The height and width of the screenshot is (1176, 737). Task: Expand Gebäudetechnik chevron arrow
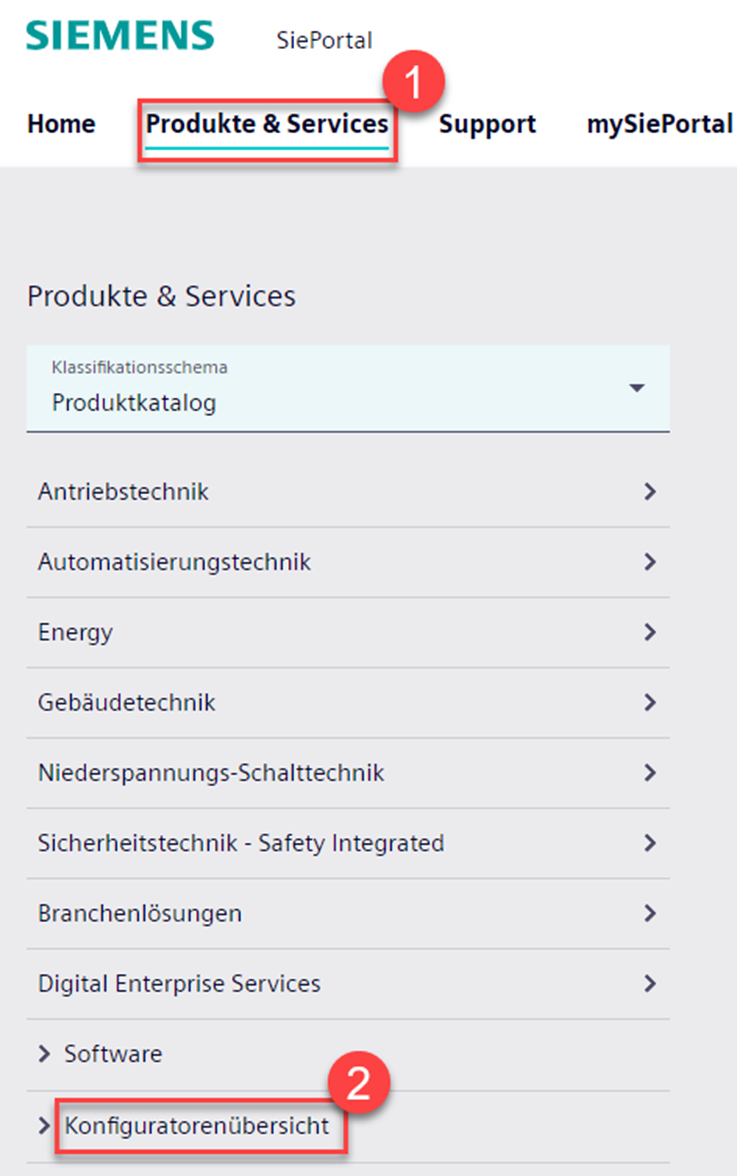point(650,703)
